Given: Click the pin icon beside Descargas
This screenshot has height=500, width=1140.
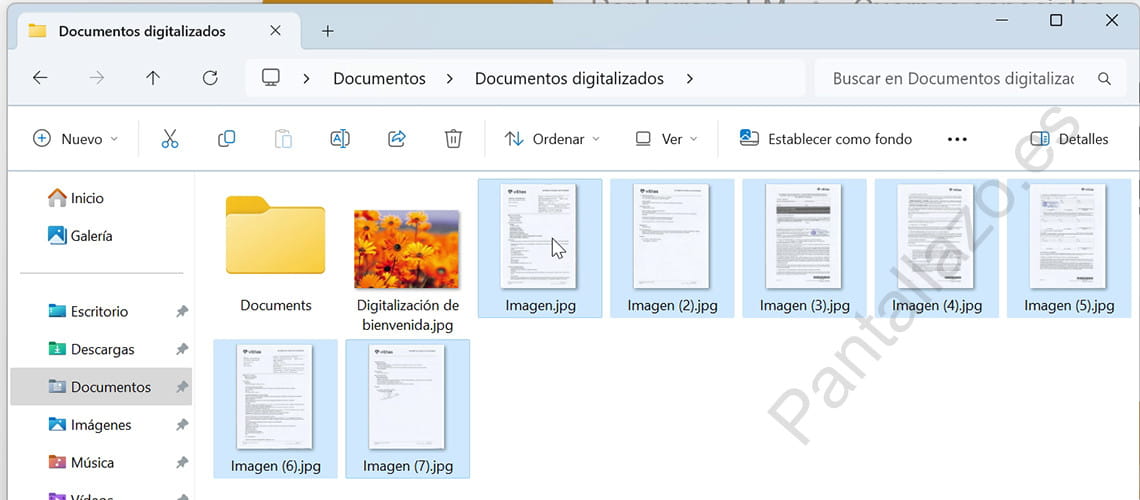Looking at the screenshot, I should click(x=182, y=350).
